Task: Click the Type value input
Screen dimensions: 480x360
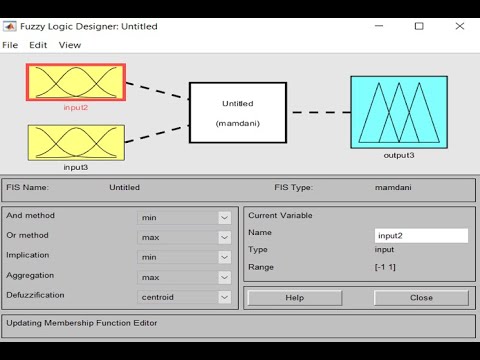Action: pyautogui.click(x=384, y=249)
